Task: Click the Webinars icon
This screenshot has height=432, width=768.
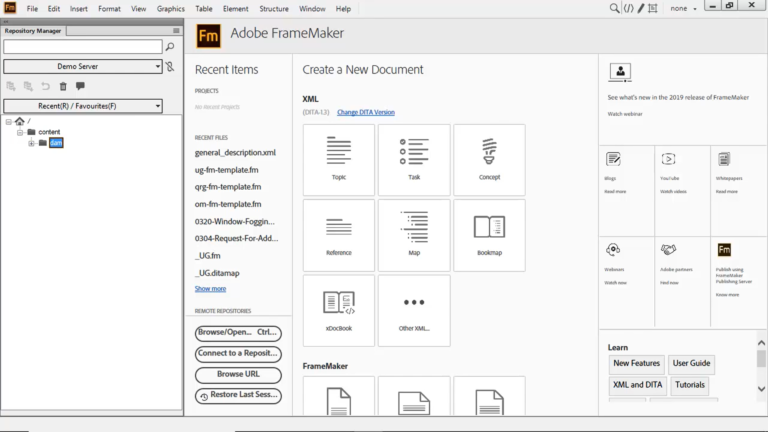Action: pos(613,250)
